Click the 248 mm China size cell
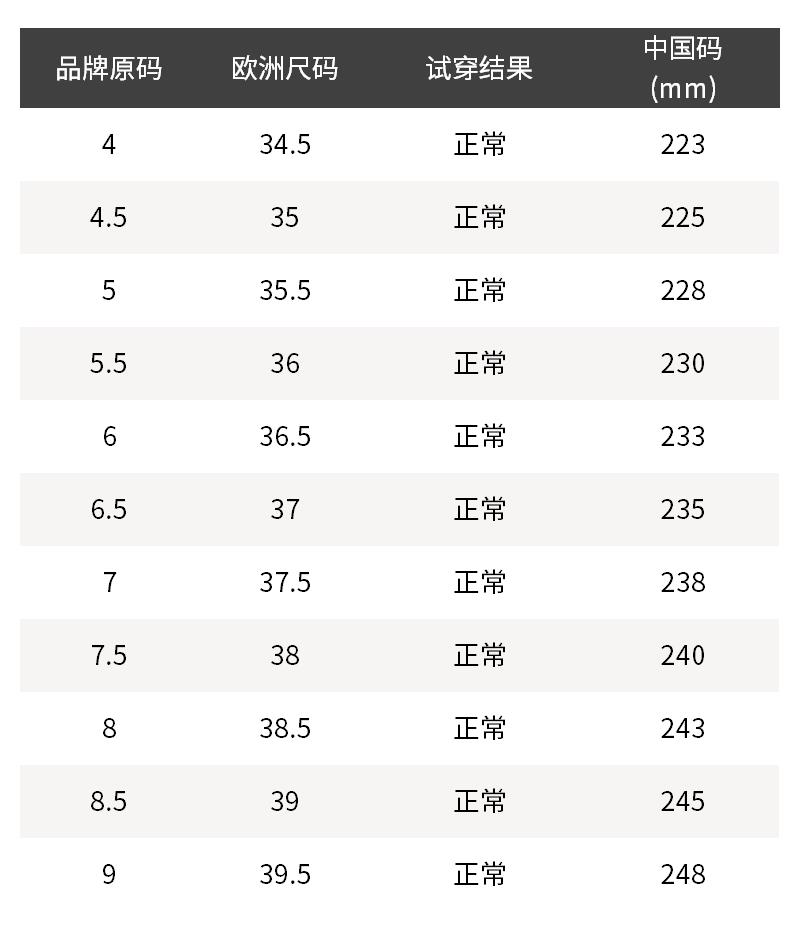Image resolution: width=800 pixels, height=940 pixels. [683, 875]
